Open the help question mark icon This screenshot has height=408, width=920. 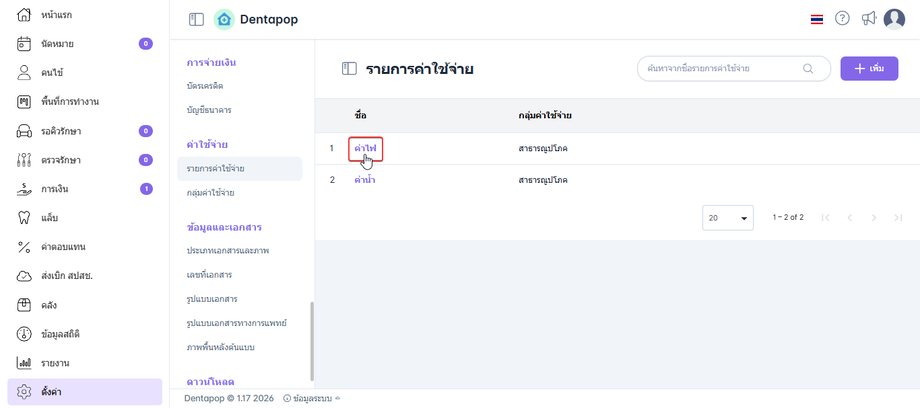pyautogui.click(x=842, y=19)
